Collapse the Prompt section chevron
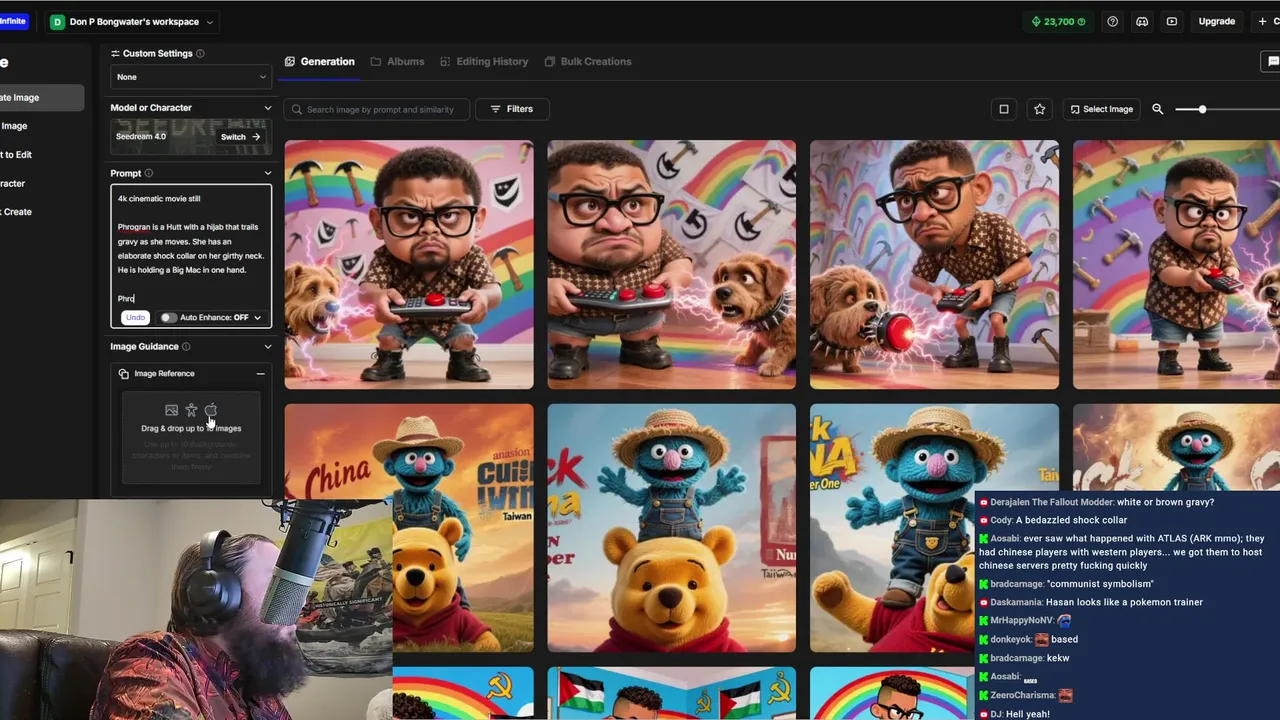1280x720 pixels. (267, 173)
